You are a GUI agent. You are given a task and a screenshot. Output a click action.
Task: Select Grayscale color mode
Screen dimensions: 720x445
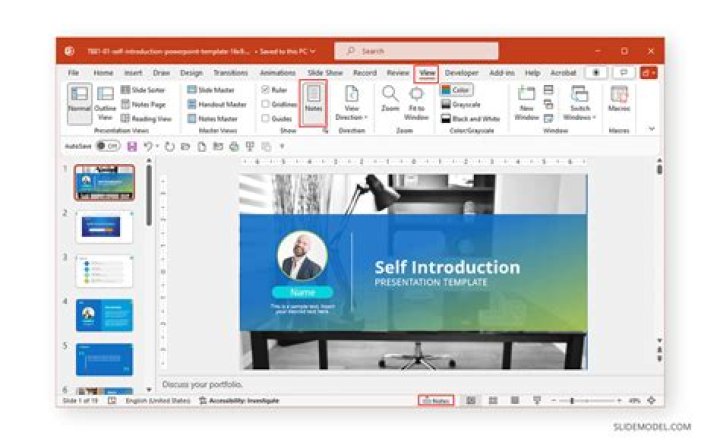click(461, 104)
